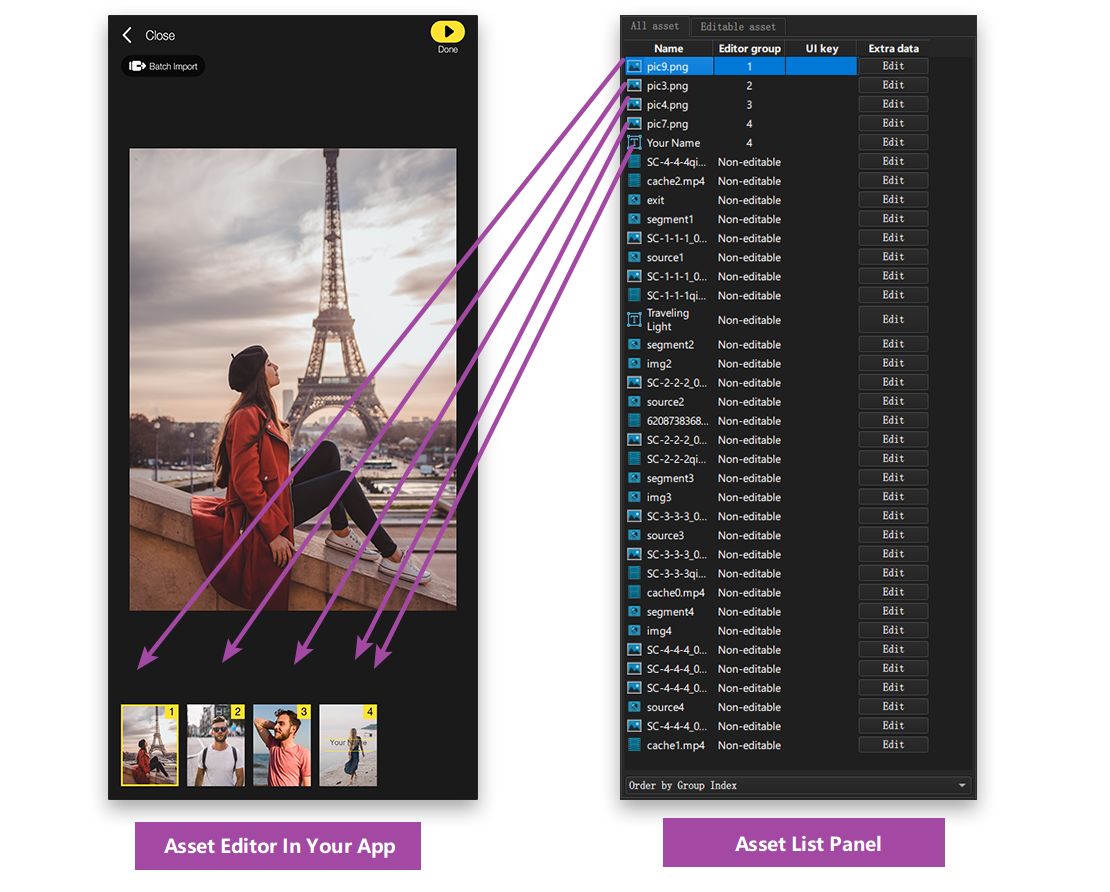Click the Extra data column header

(x=893, y=48)
